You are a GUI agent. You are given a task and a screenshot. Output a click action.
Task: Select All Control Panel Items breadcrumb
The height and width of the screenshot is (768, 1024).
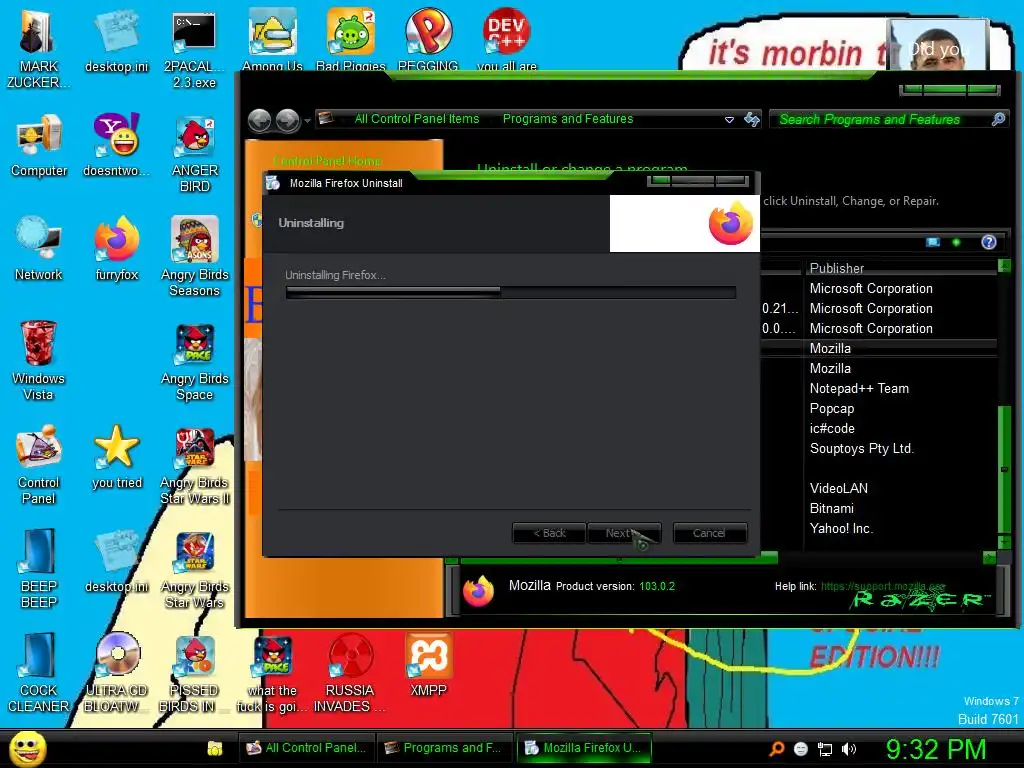coord(417,119)
